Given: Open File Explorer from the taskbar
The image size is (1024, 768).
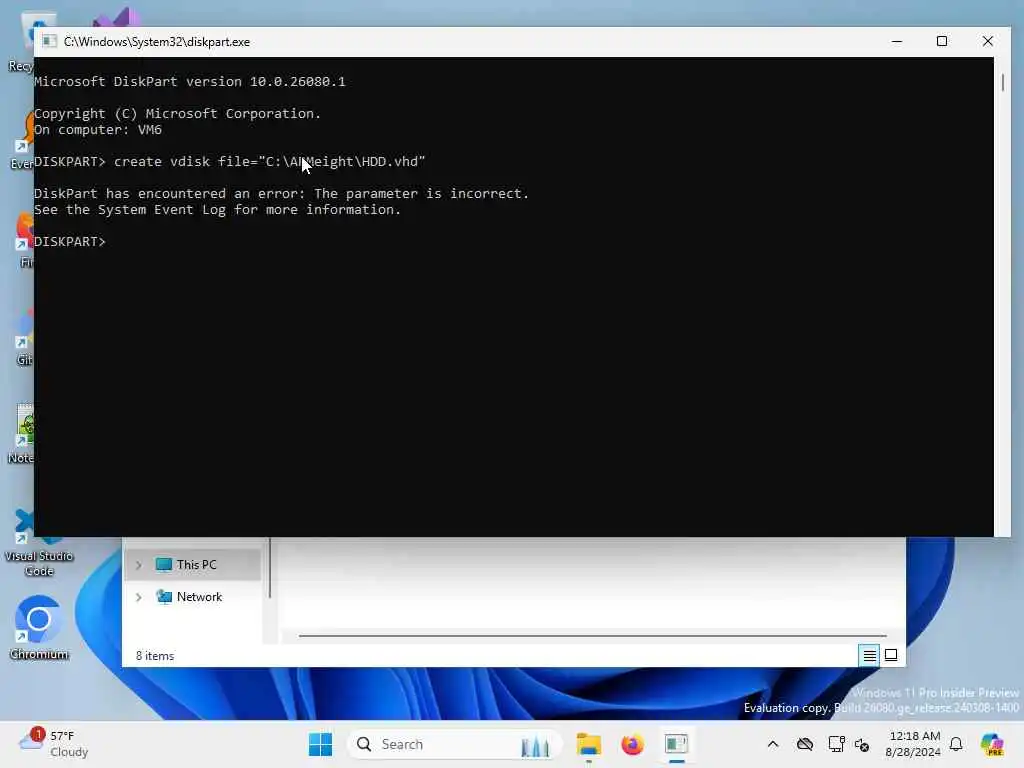Looking at the screenshot, I should [x=588, y=744].
